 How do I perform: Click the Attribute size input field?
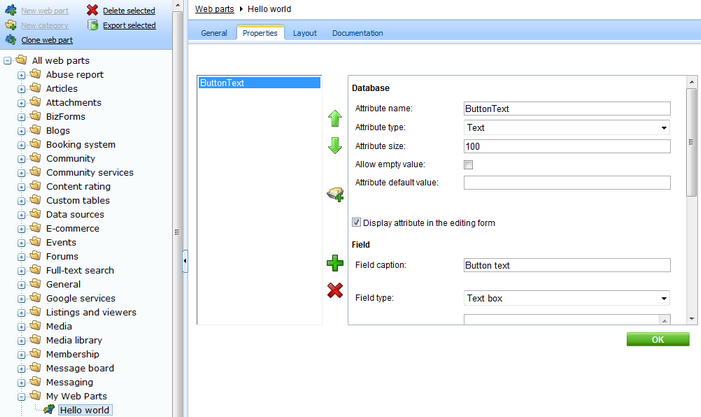566,146
